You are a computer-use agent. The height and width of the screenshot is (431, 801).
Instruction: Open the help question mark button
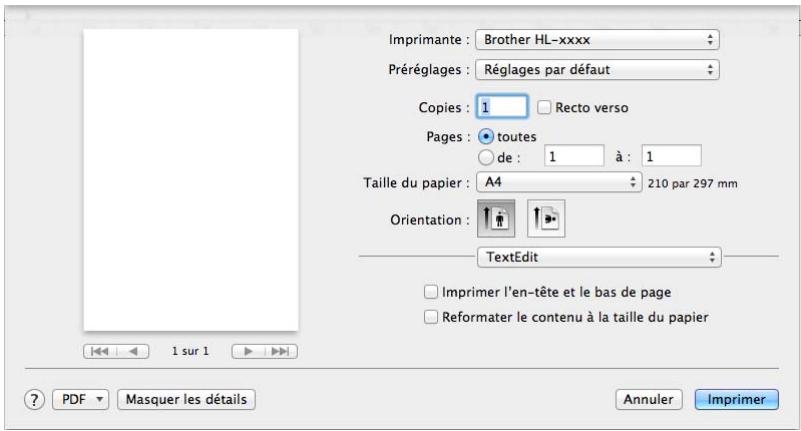pos(34,399)
